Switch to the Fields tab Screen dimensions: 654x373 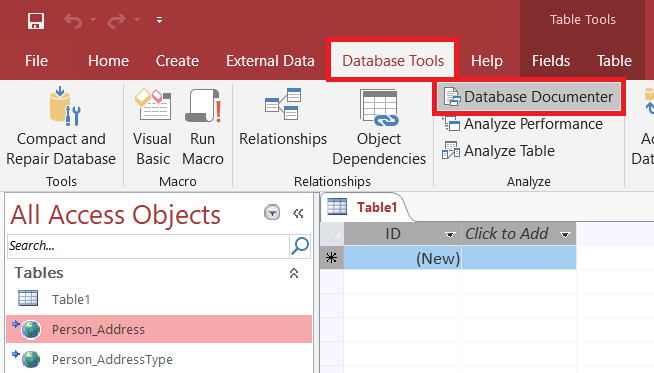click(x=551, y=61)
